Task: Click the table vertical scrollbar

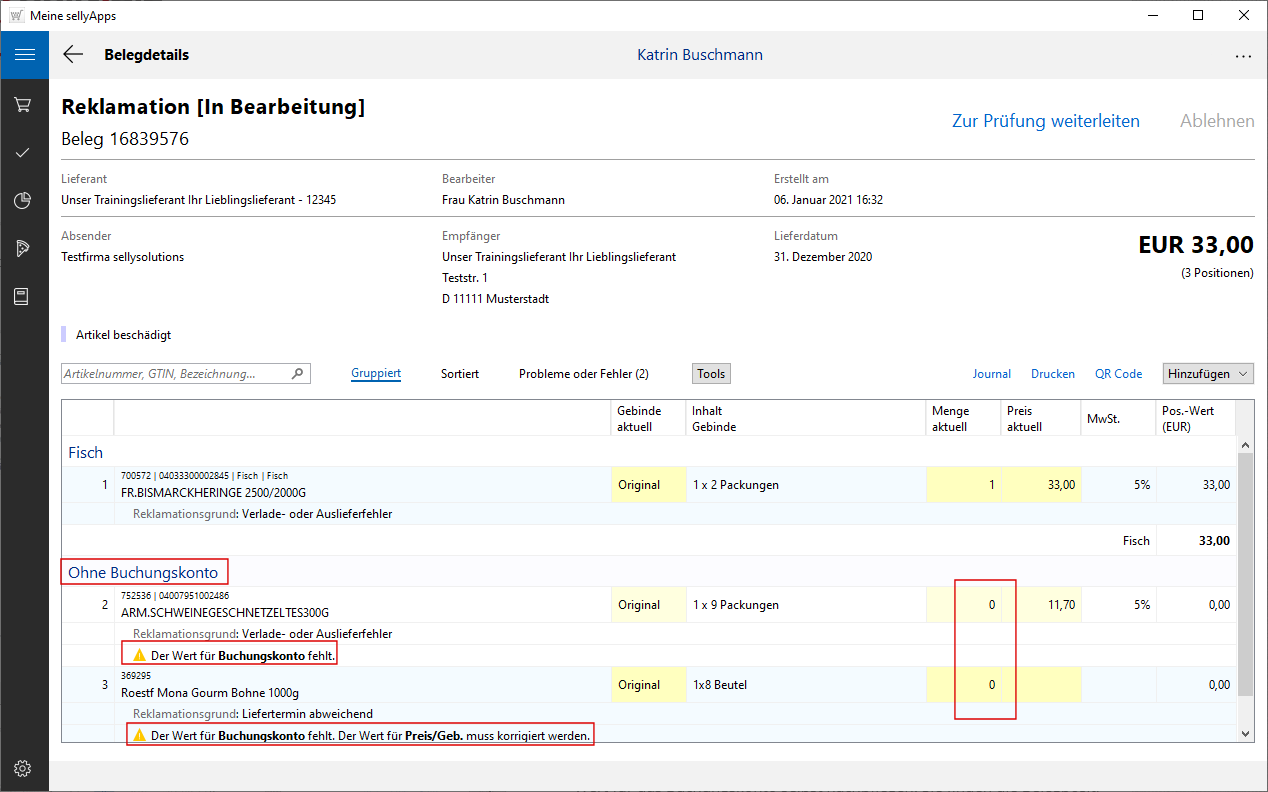Action: 1245,570
